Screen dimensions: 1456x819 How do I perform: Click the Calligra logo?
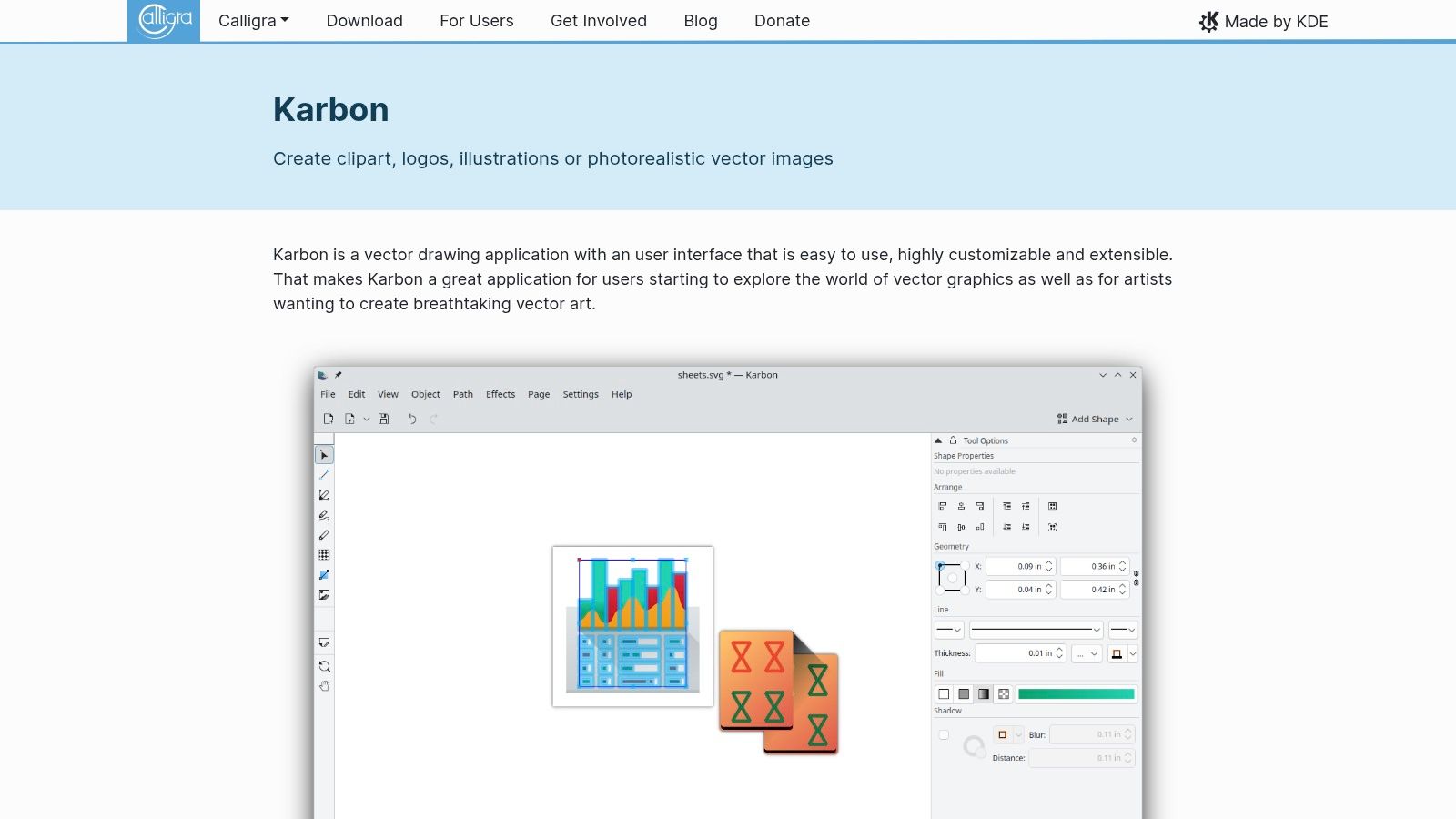[164, 21]
